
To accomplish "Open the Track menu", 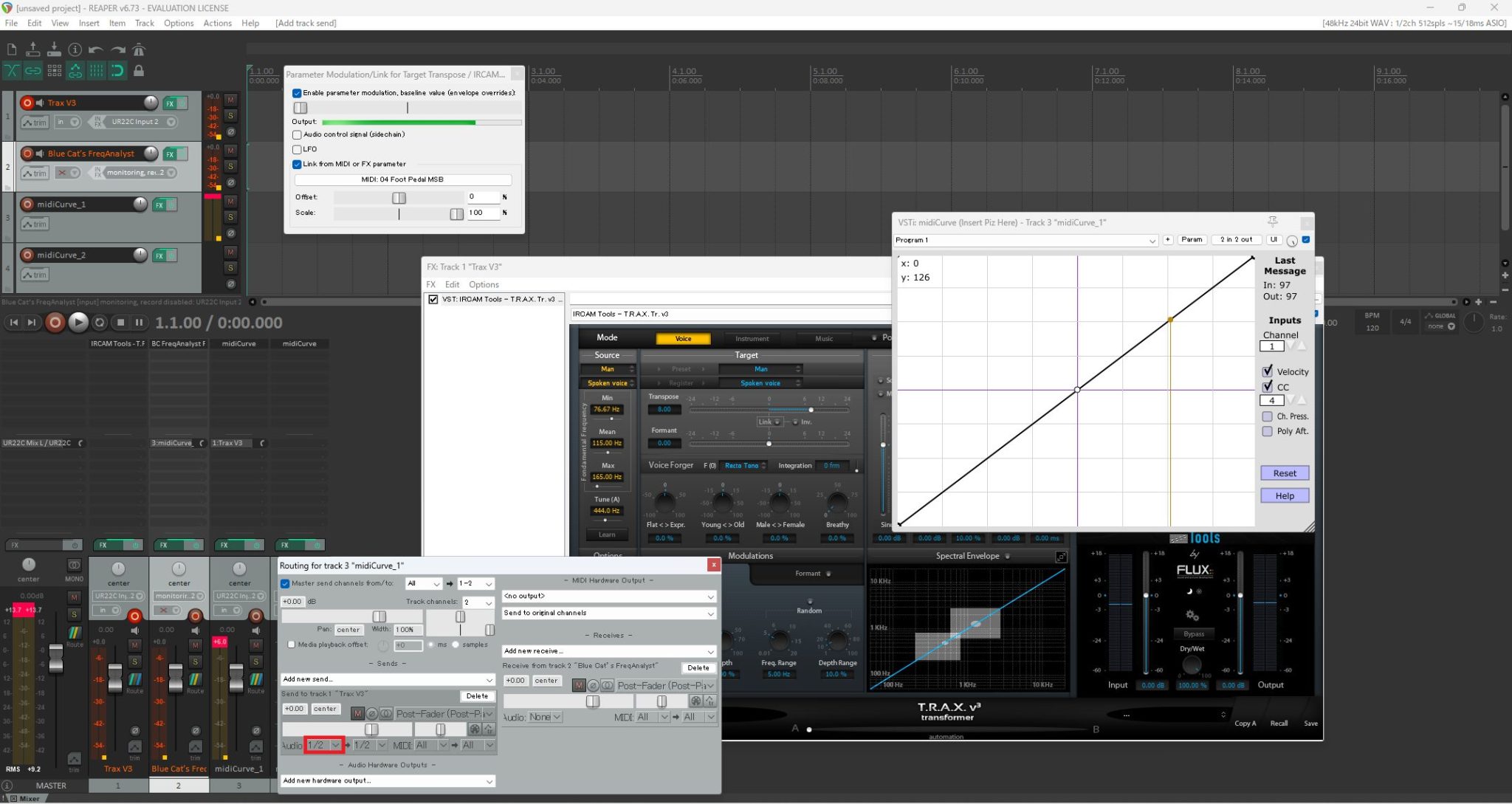I will 144,23.
